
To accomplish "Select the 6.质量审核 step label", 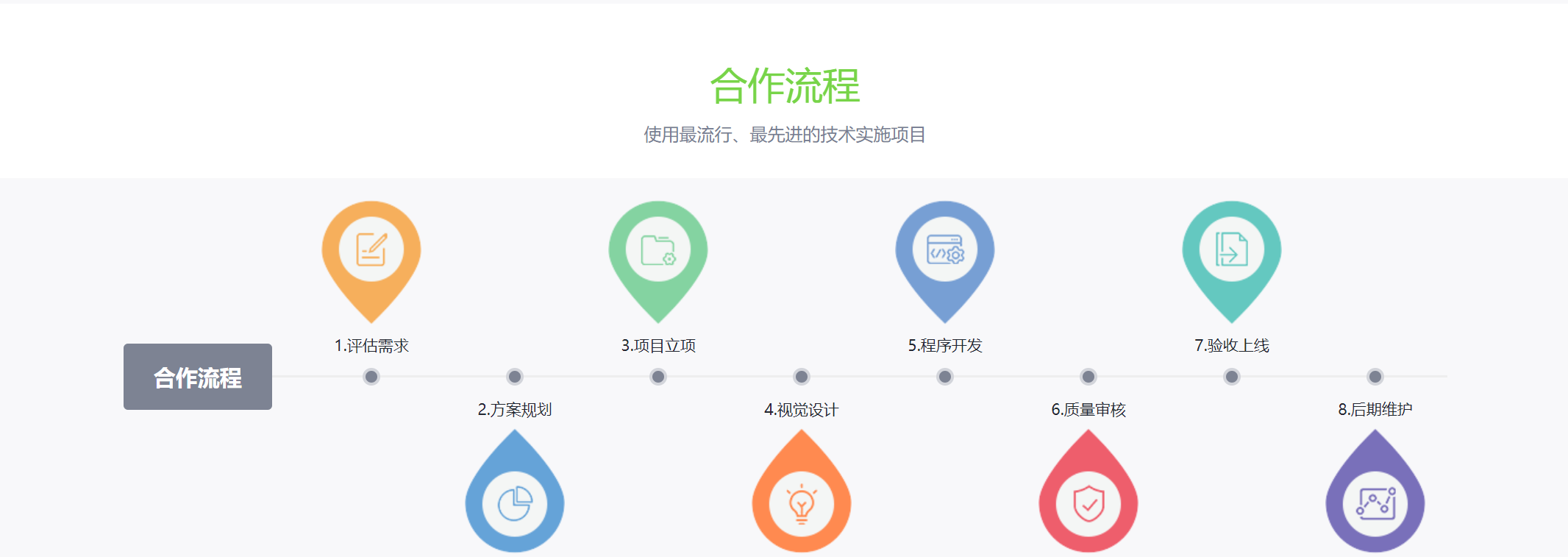I will click(x=1088, y=410).
